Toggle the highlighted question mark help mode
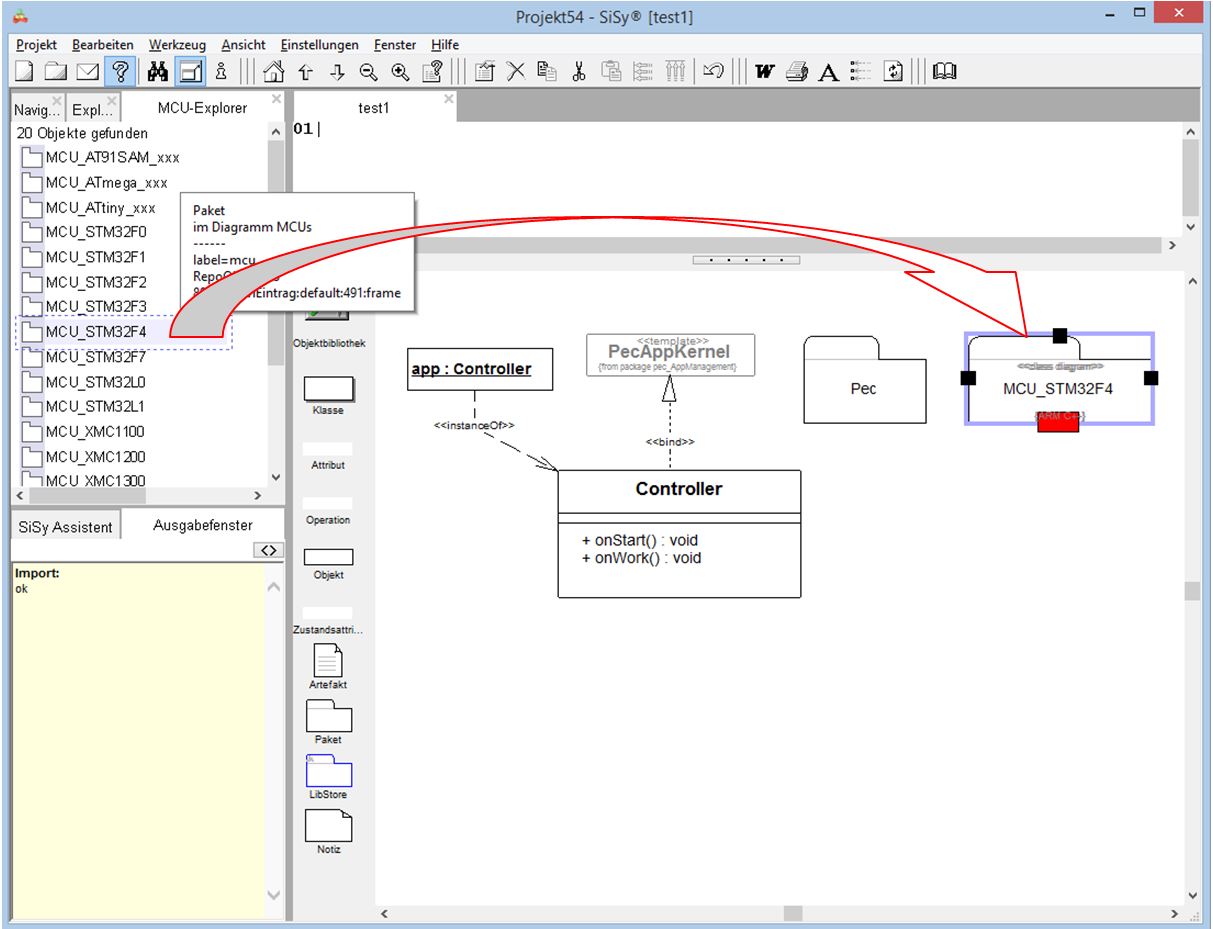This screenshot has height=929, width=1213. point(121,71)
